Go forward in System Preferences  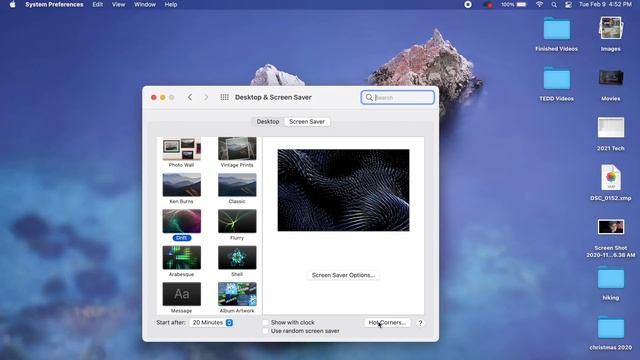click(206, 97)
